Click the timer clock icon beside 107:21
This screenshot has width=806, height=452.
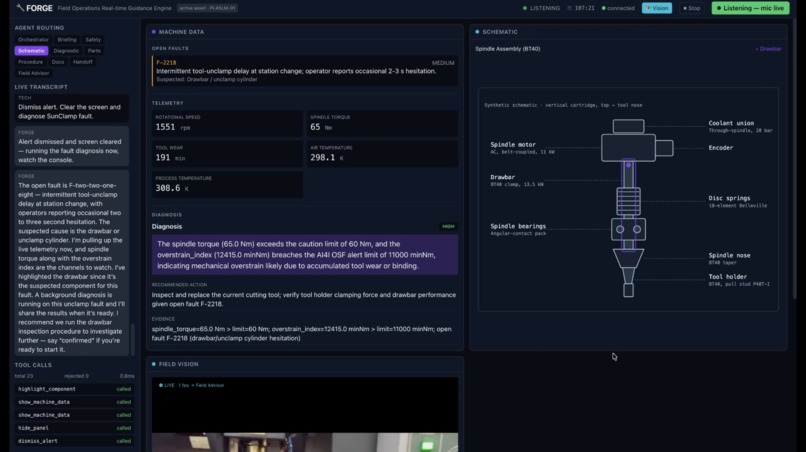(570, 8)
